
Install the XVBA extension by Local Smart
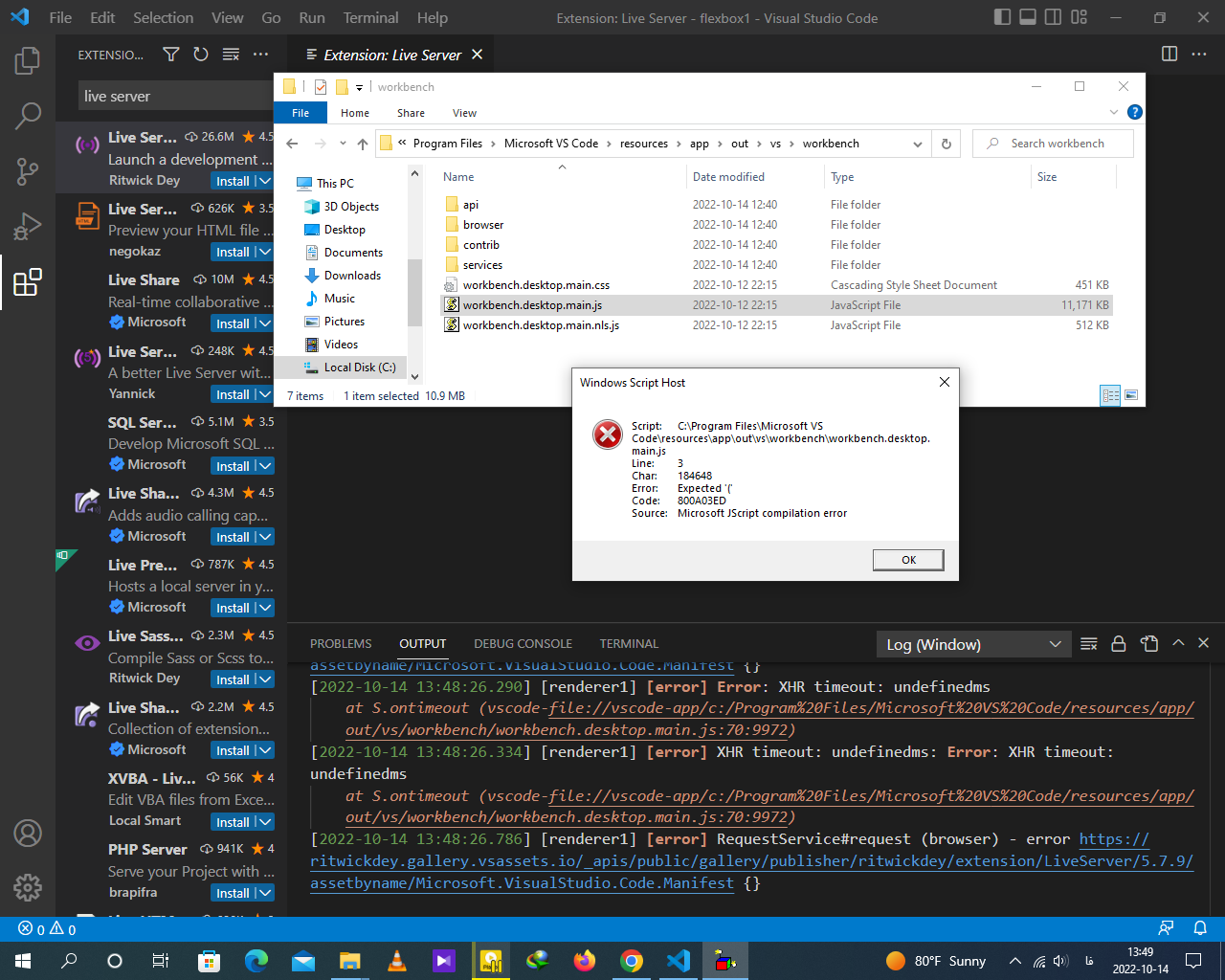point(233,822)
